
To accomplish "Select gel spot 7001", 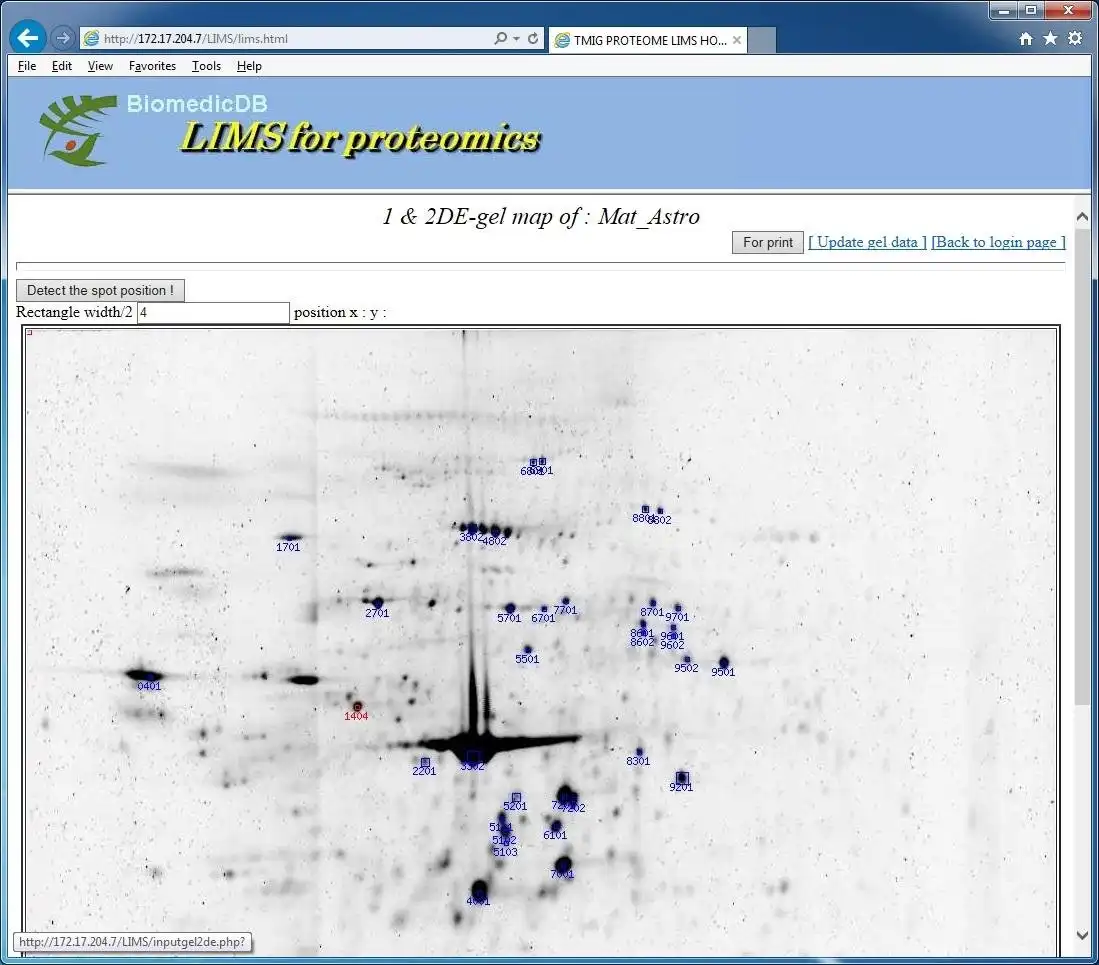I will click(563, 865).
